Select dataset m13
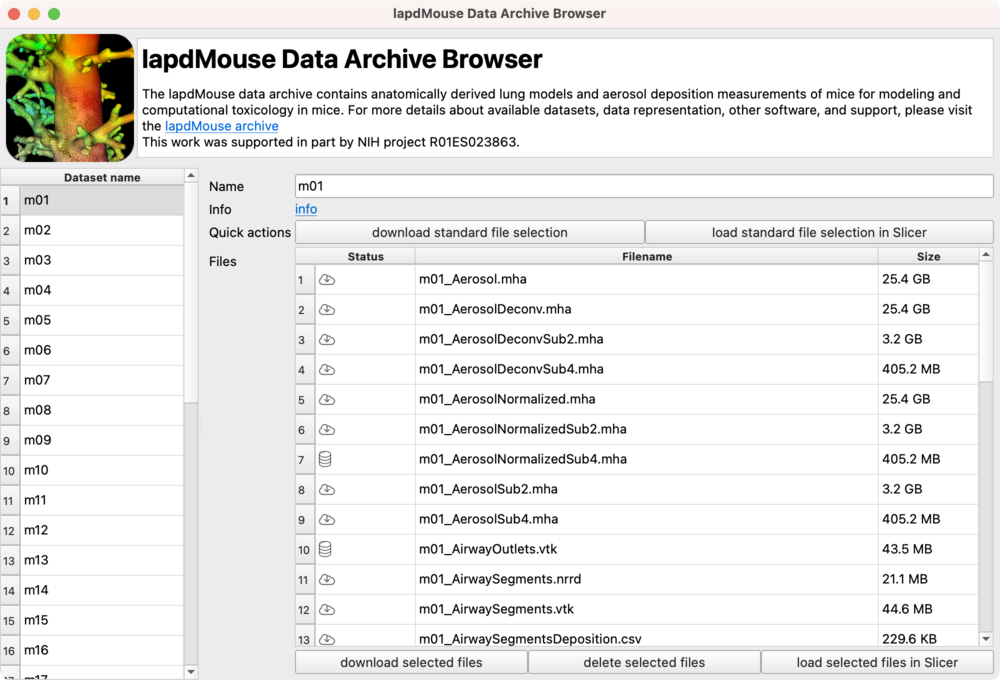Viewport: 1000px width, 680px height. [102, 560]
